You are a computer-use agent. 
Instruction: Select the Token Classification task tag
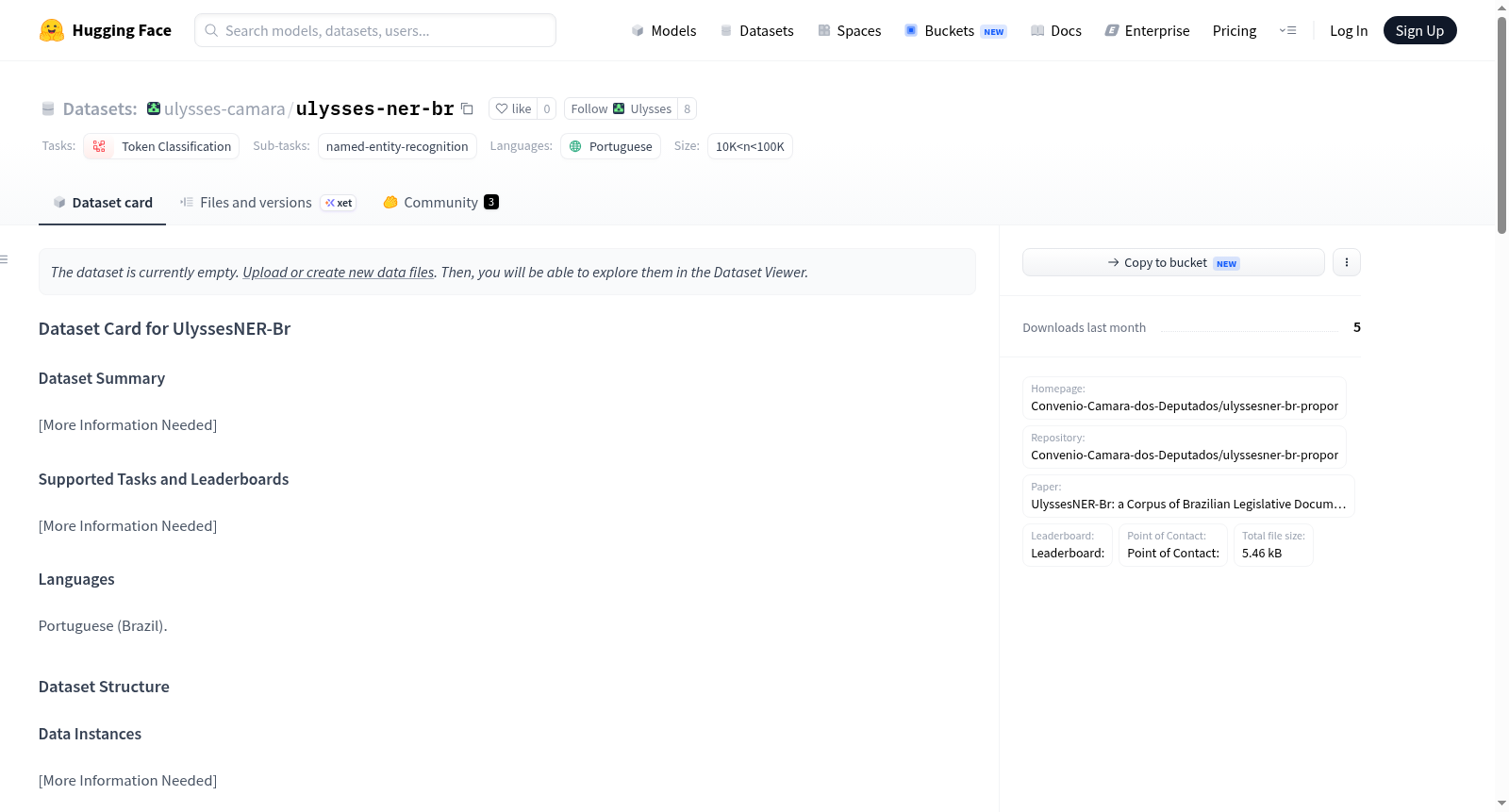pos(161,146)
